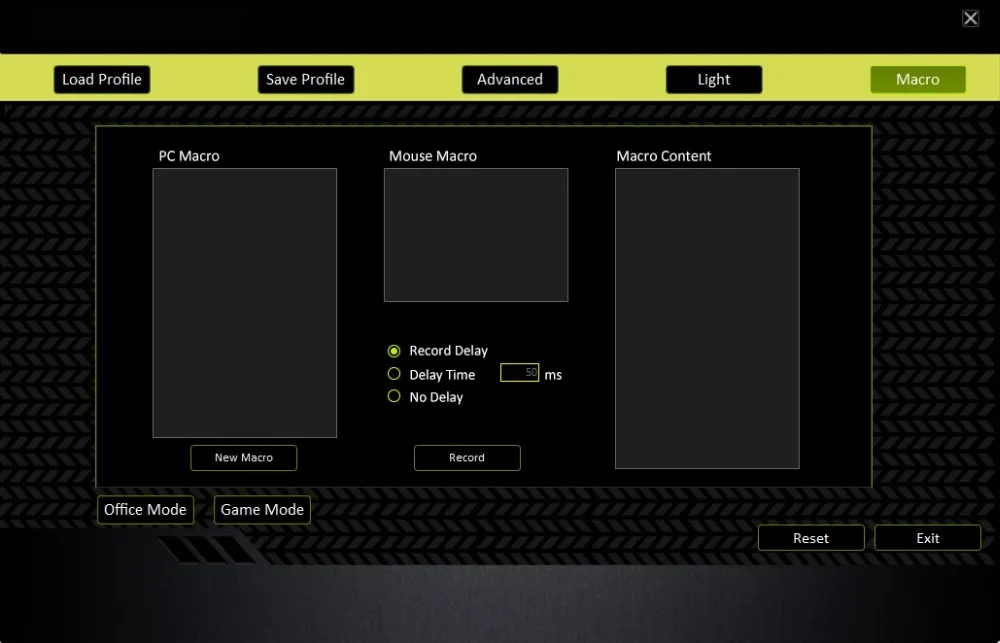Click inside the PC Macro list box
1000x643 pixels.
pos(244,303)
